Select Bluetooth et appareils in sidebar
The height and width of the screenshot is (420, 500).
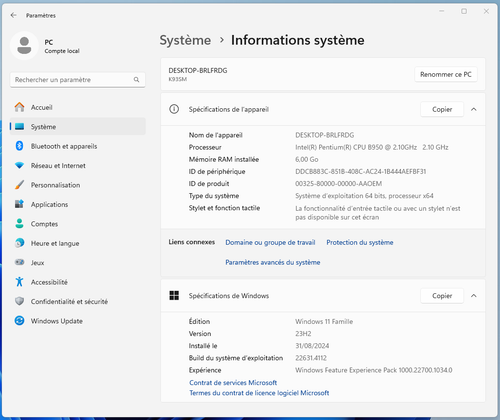click(x=78, y=146)
